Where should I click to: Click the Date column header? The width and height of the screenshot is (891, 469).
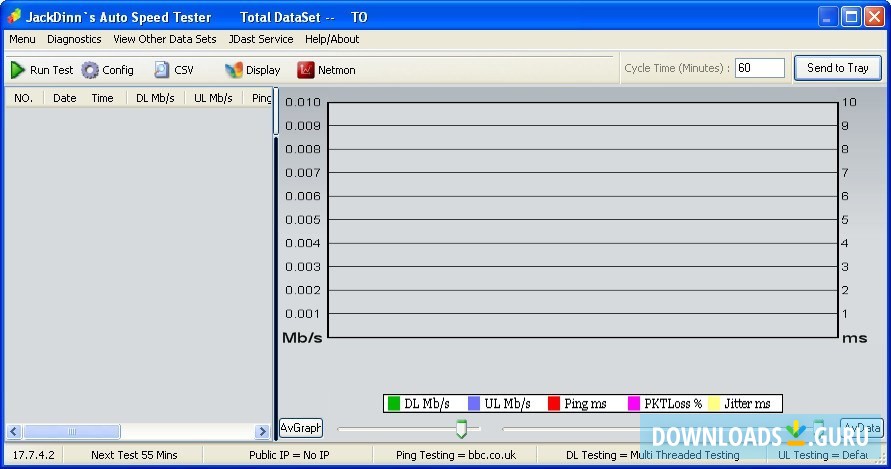coord(65,98)
